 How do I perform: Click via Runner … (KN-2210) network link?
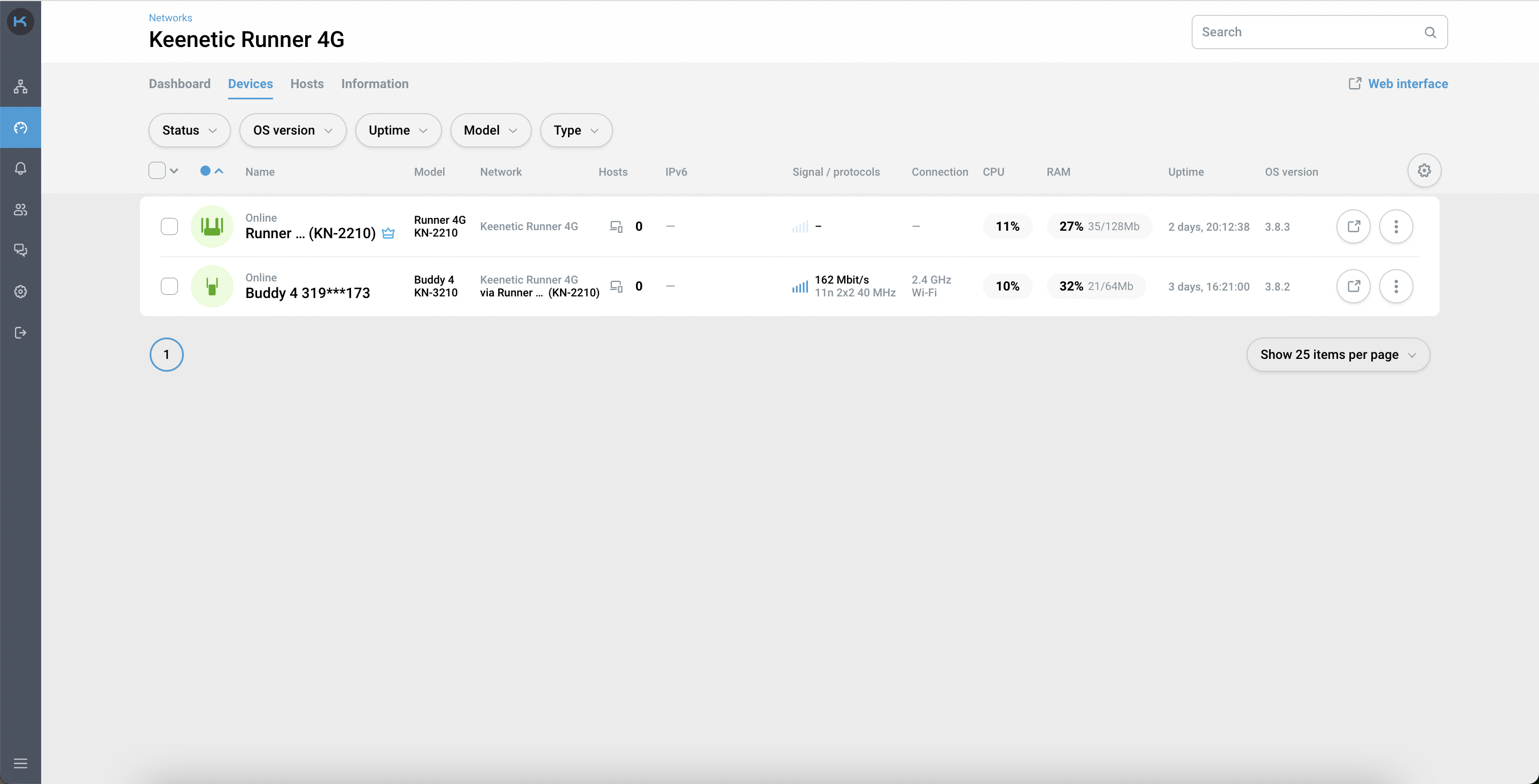pos(540,293)
